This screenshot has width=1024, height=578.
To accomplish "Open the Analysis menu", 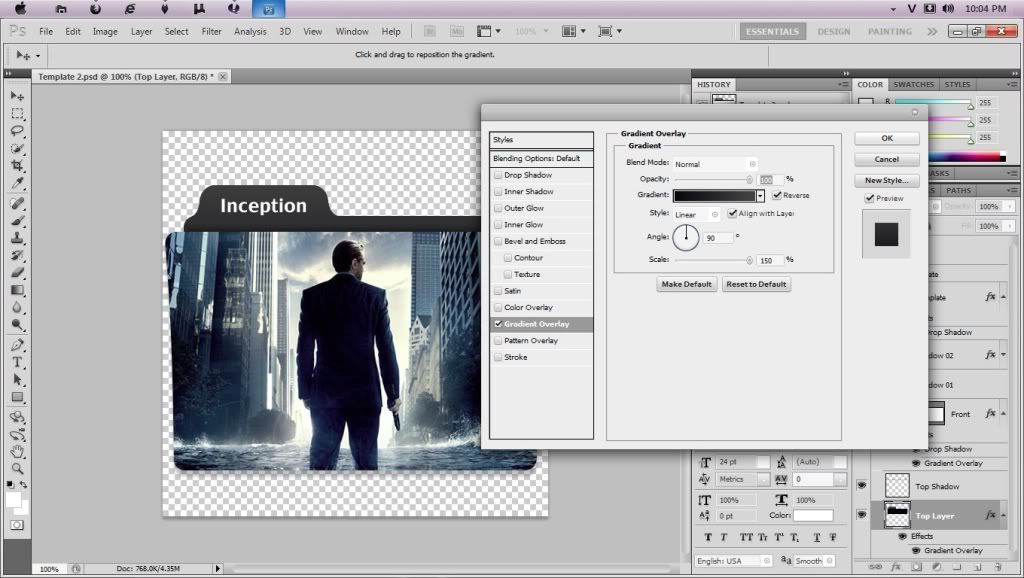I will coord(250,31).
